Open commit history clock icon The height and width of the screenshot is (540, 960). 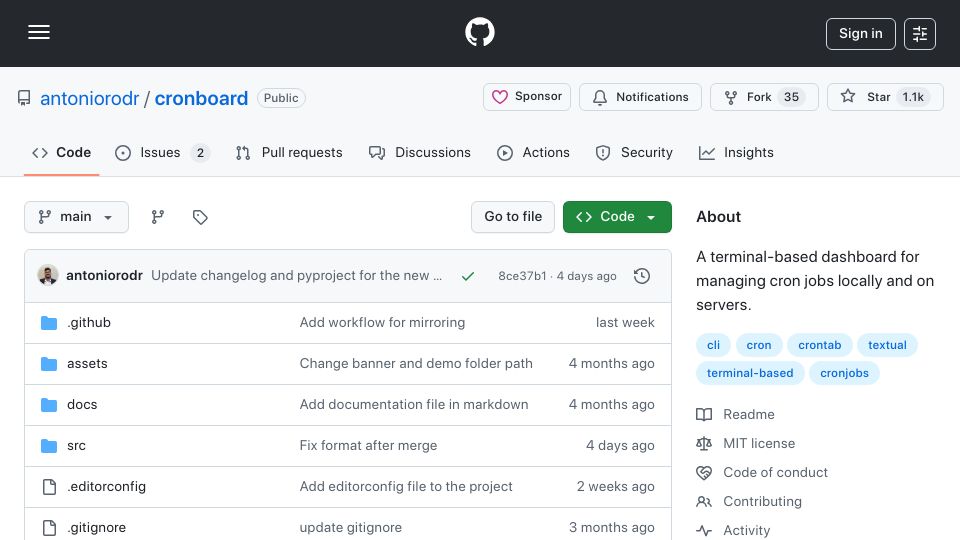(642, 276)
